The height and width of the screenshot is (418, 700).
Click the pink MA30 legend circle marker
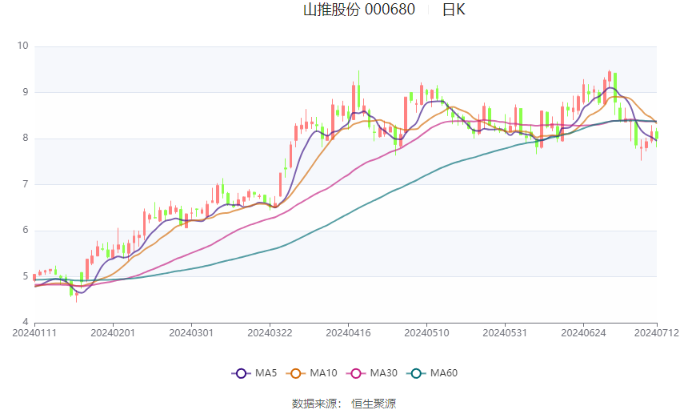click(356, 373)
